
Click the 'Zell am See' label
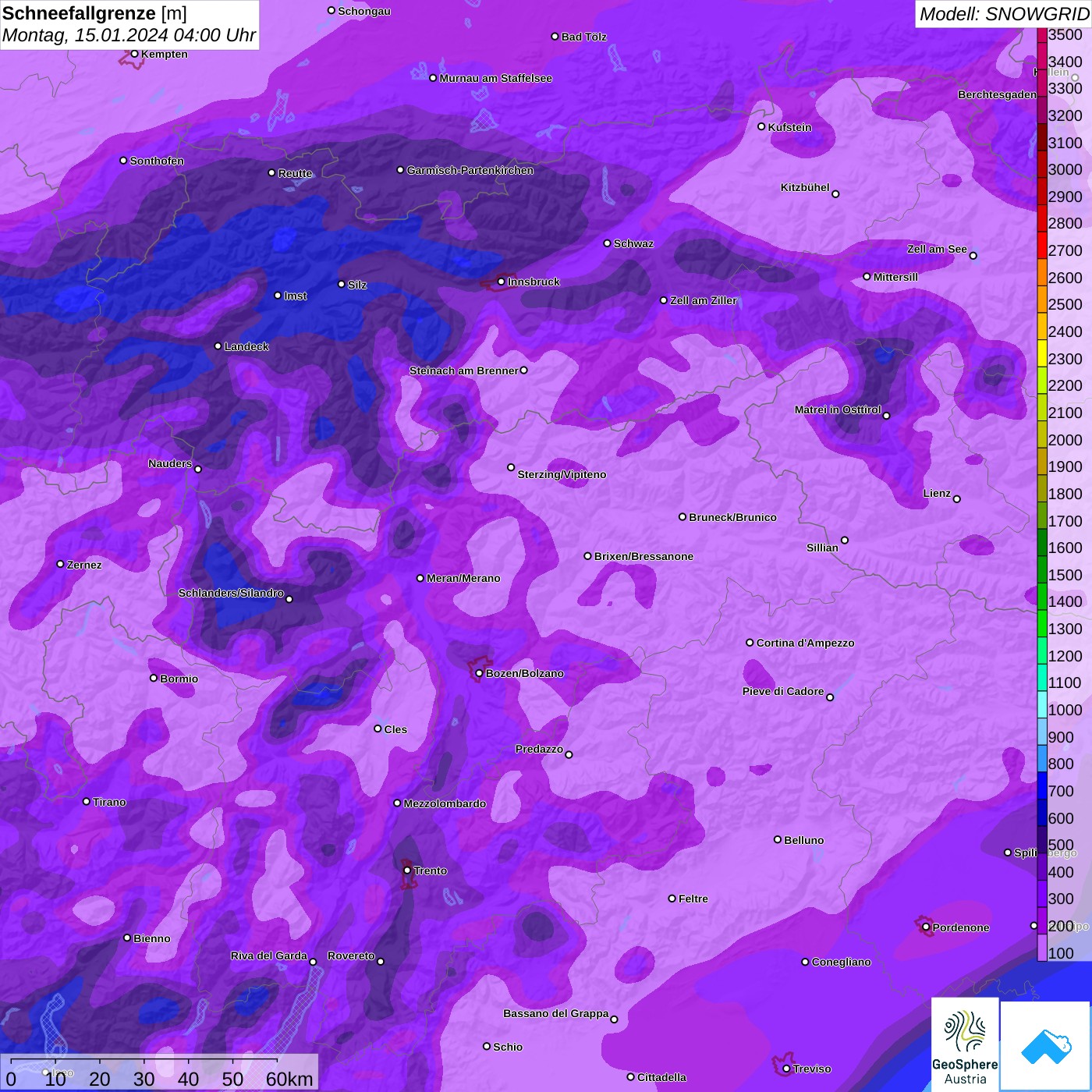tap(937, 249)
